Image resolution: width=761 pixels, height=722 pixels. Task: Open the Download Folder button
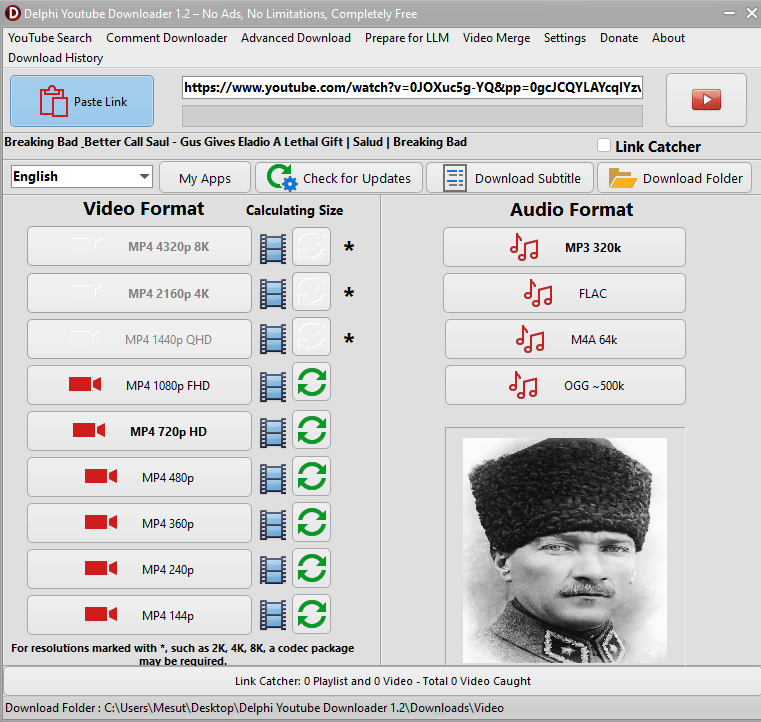tap(675, 178)
